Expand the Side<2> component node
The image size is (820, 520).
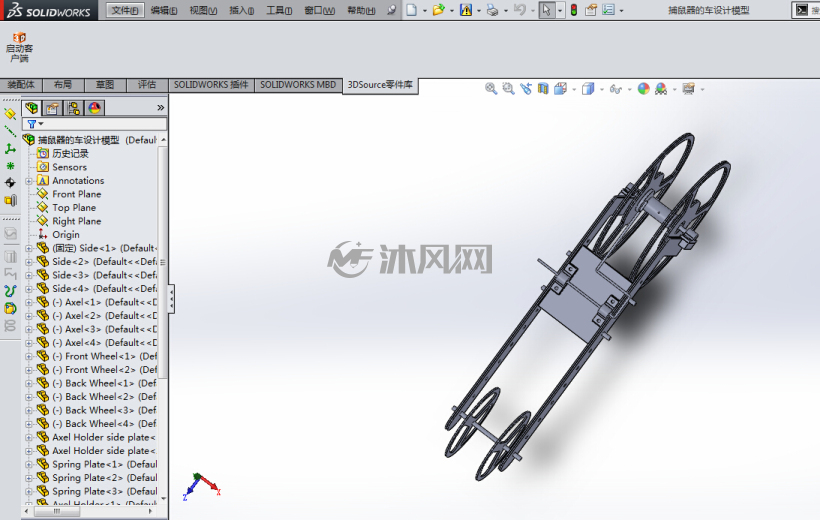coord(29,262)
